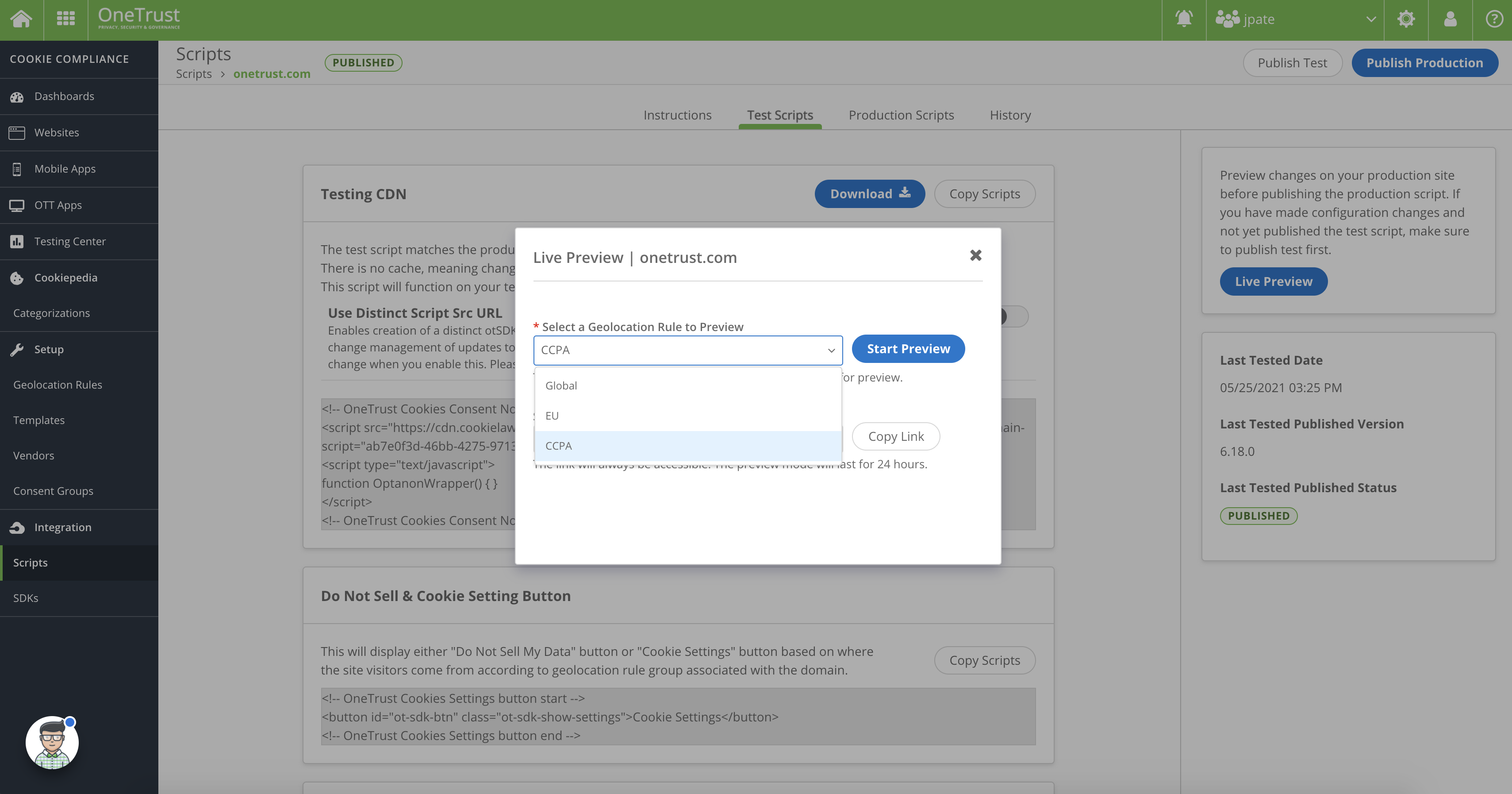Click the Cookiepedia icon in sidebar

coord(18,277)
